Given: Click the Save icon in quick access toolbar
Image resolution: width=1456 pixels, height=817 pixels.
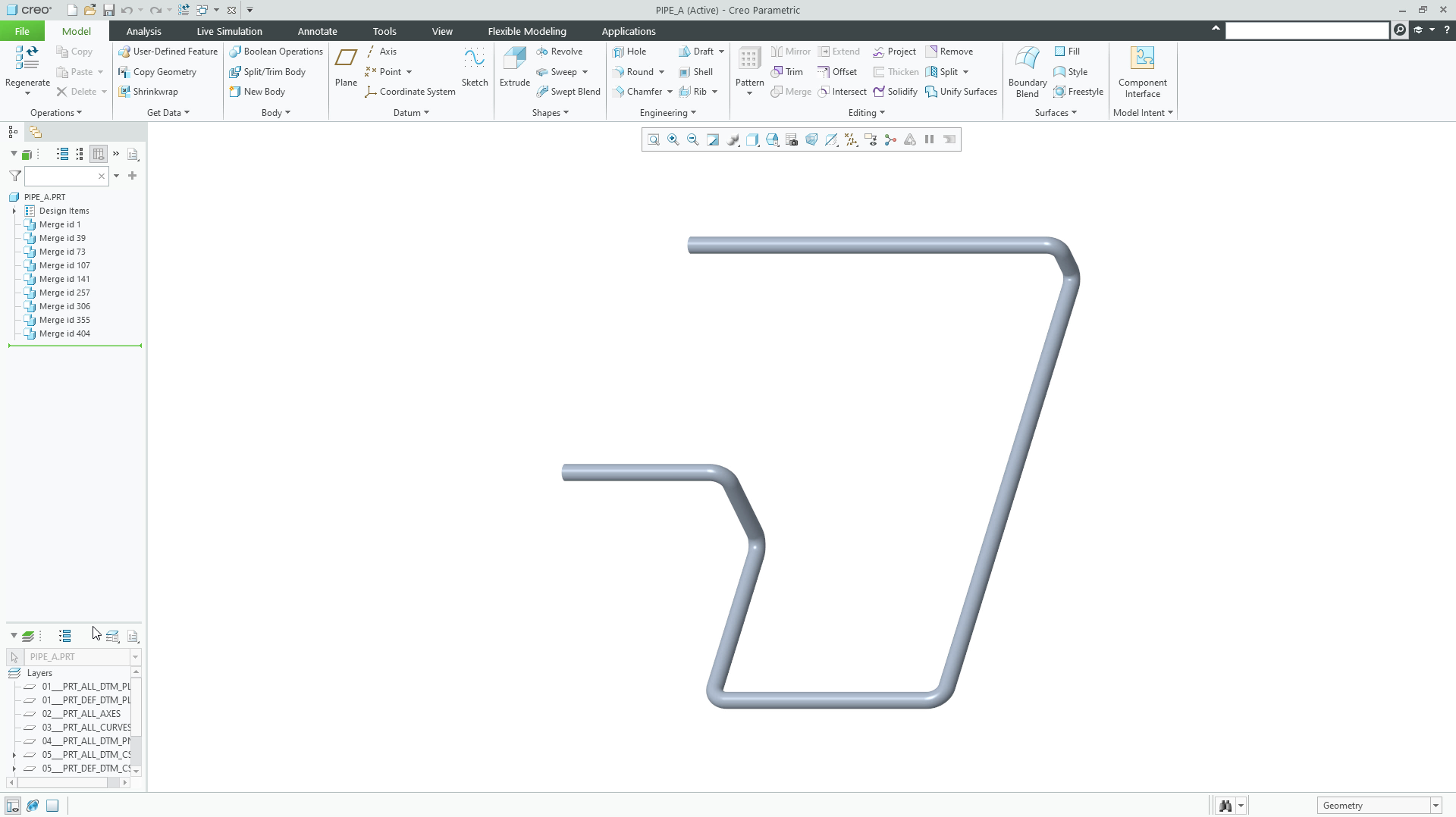Looking at the screenshot, I should pos(108,10).
